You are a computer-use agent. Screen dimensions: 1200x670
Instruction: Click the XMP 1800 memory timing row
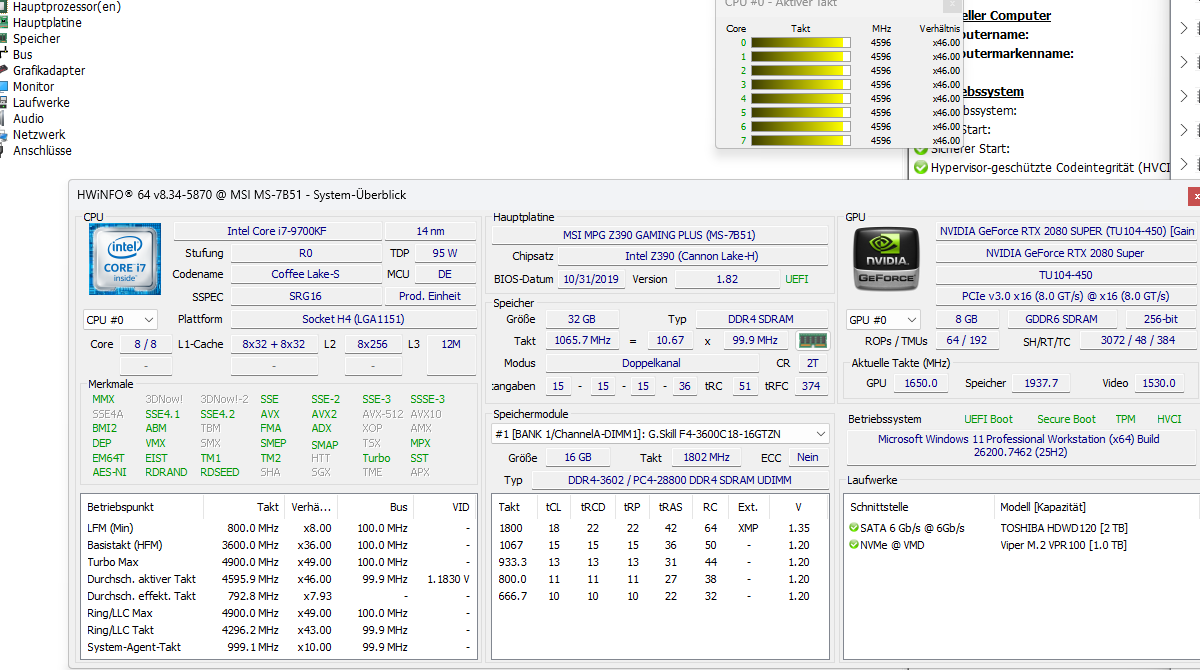click(x=660, y=528)
